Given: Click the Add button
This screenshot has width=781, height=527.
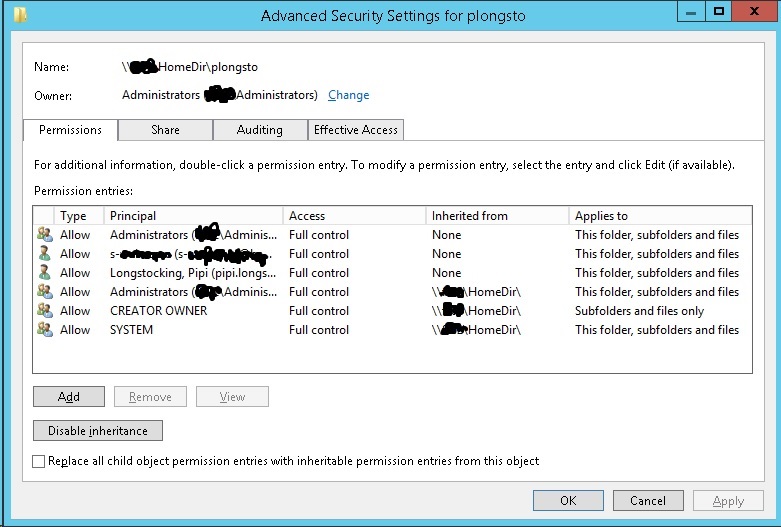Looking at the screenshot, I should pyautogui.click(x=69, y=396).
